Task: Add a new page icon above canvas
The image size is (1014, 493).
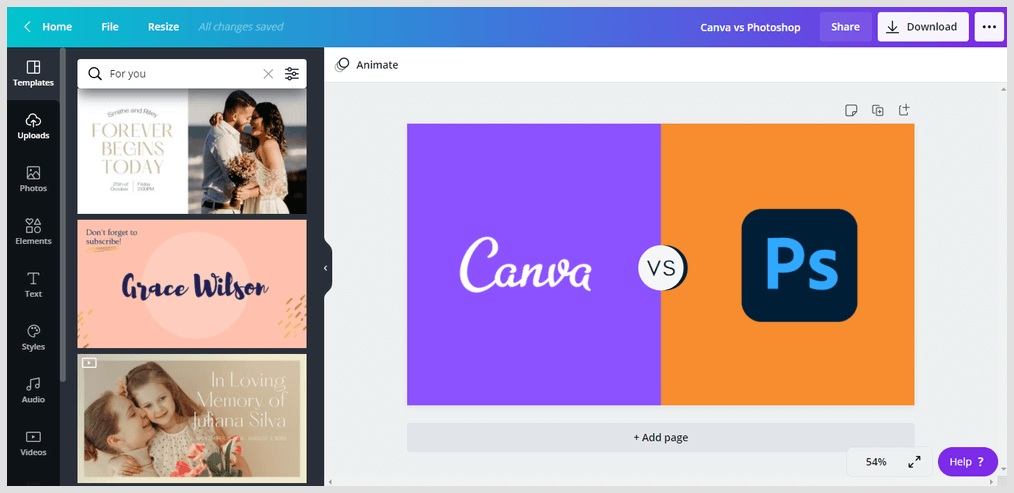Action: click(x=904, y=110)
